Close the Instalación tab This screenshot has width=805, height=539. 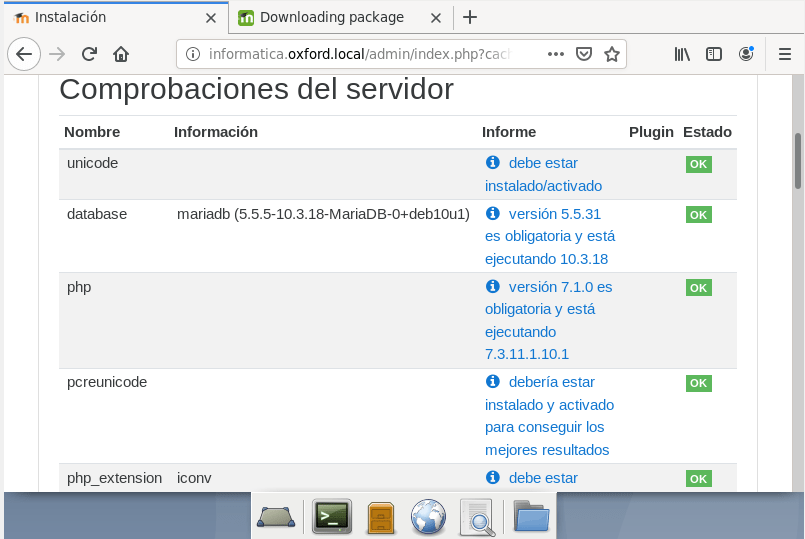tap(210, 17)
